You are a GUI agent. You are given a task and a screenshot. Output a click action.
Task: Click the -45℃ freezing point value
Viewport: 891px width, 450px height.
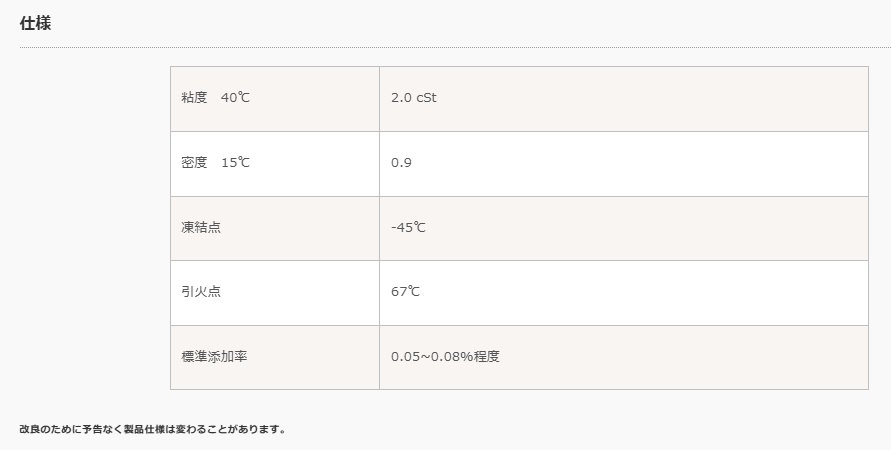click(409, 227)
